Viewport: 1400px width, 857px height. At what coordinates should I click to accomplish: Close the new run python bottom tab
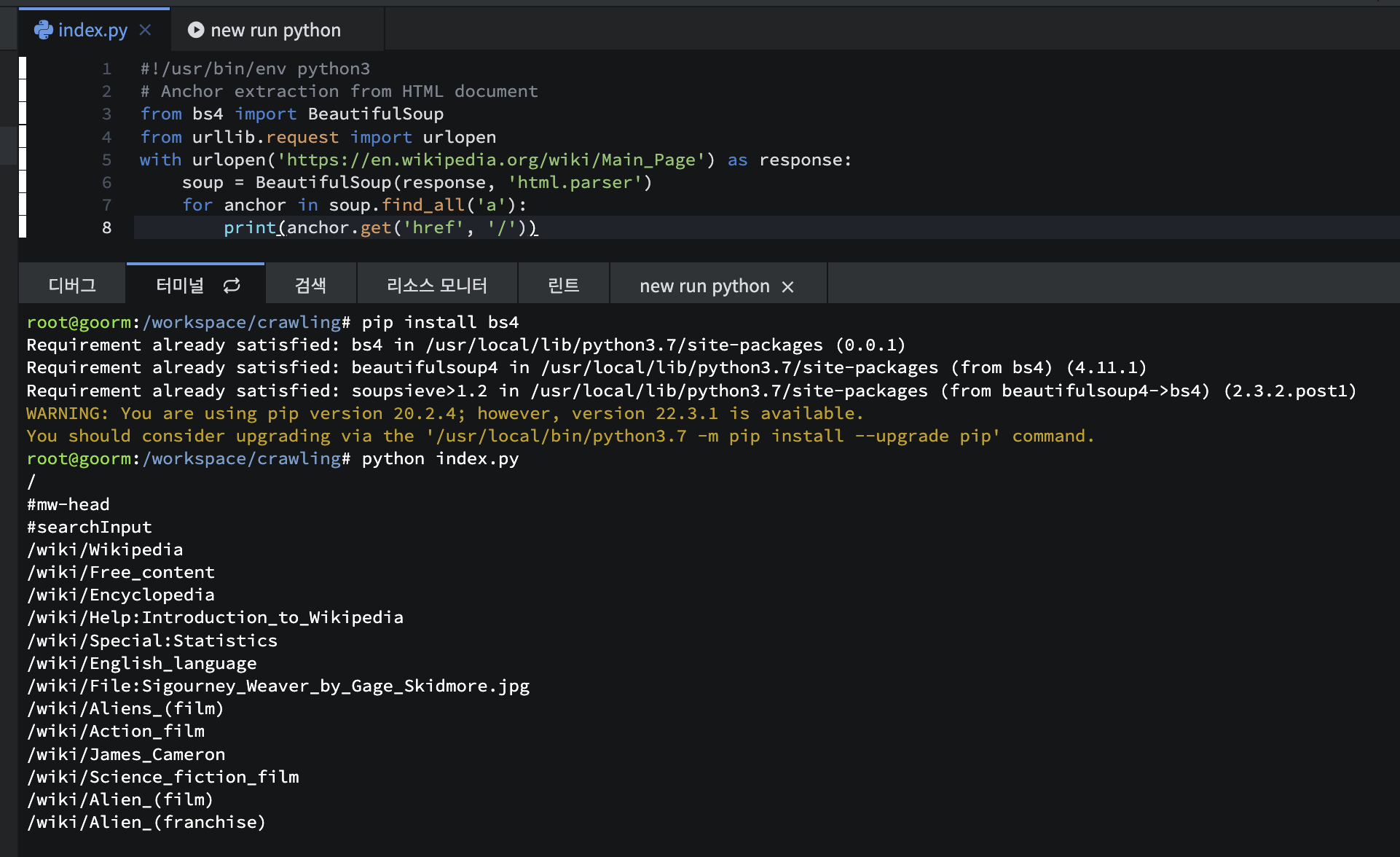click(x=787, y=286)
